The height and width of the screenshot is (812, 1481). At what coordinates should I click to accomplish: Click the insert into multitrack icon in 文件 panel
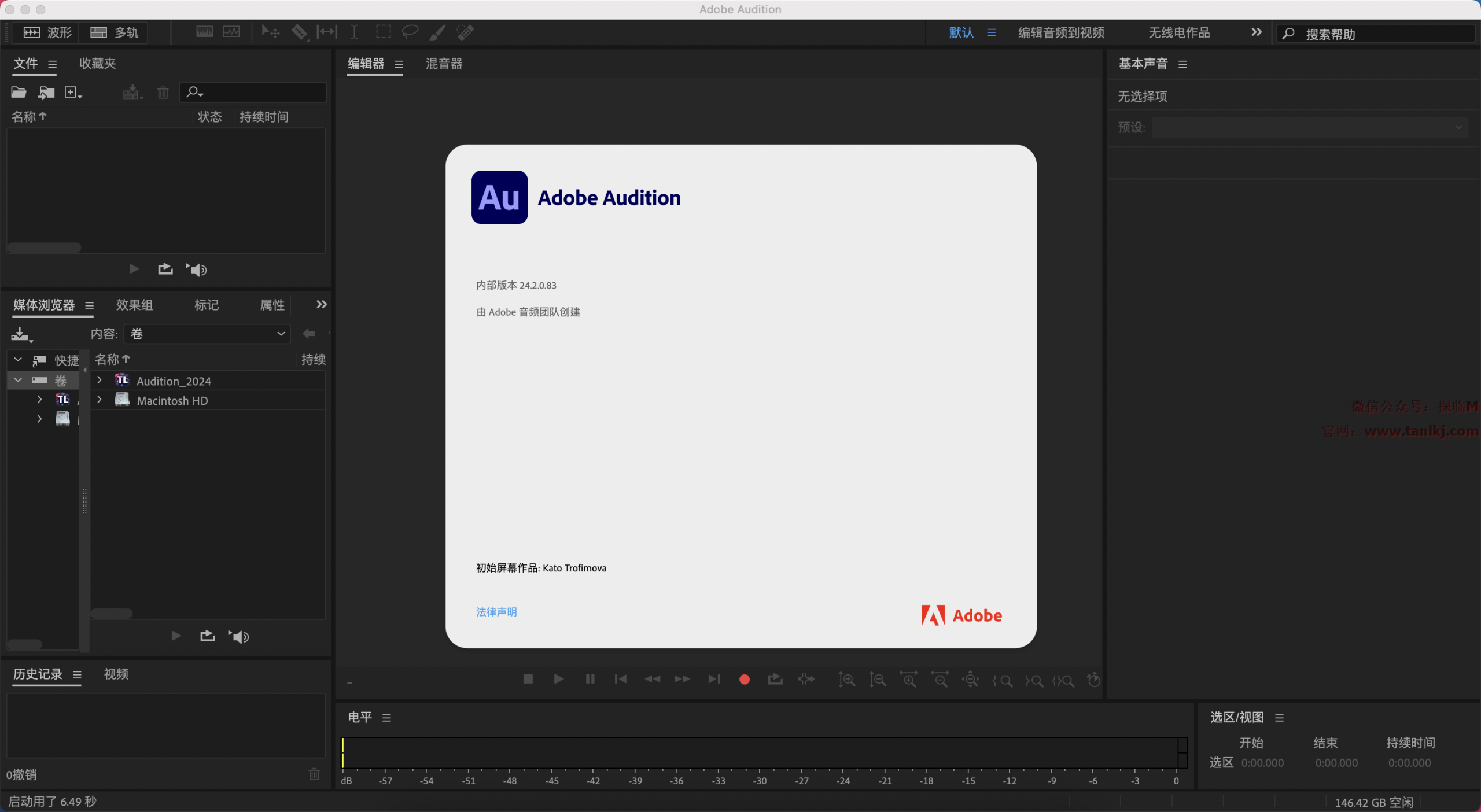click(132, 93)
